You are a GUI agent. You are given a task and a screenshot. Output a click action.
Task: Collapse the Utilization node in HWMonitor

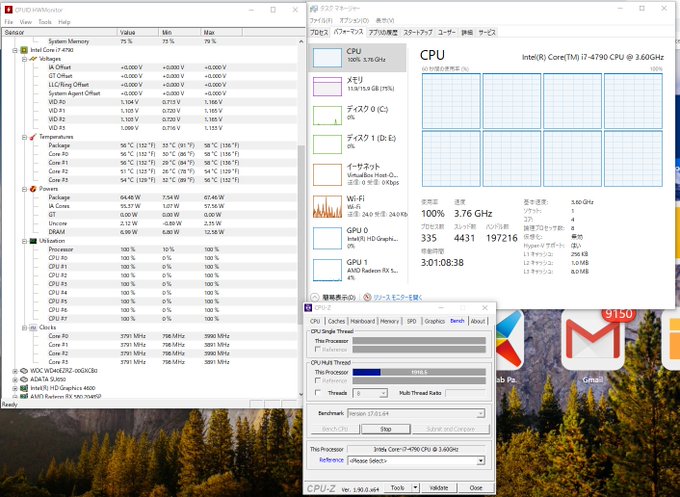pos(24,241)
